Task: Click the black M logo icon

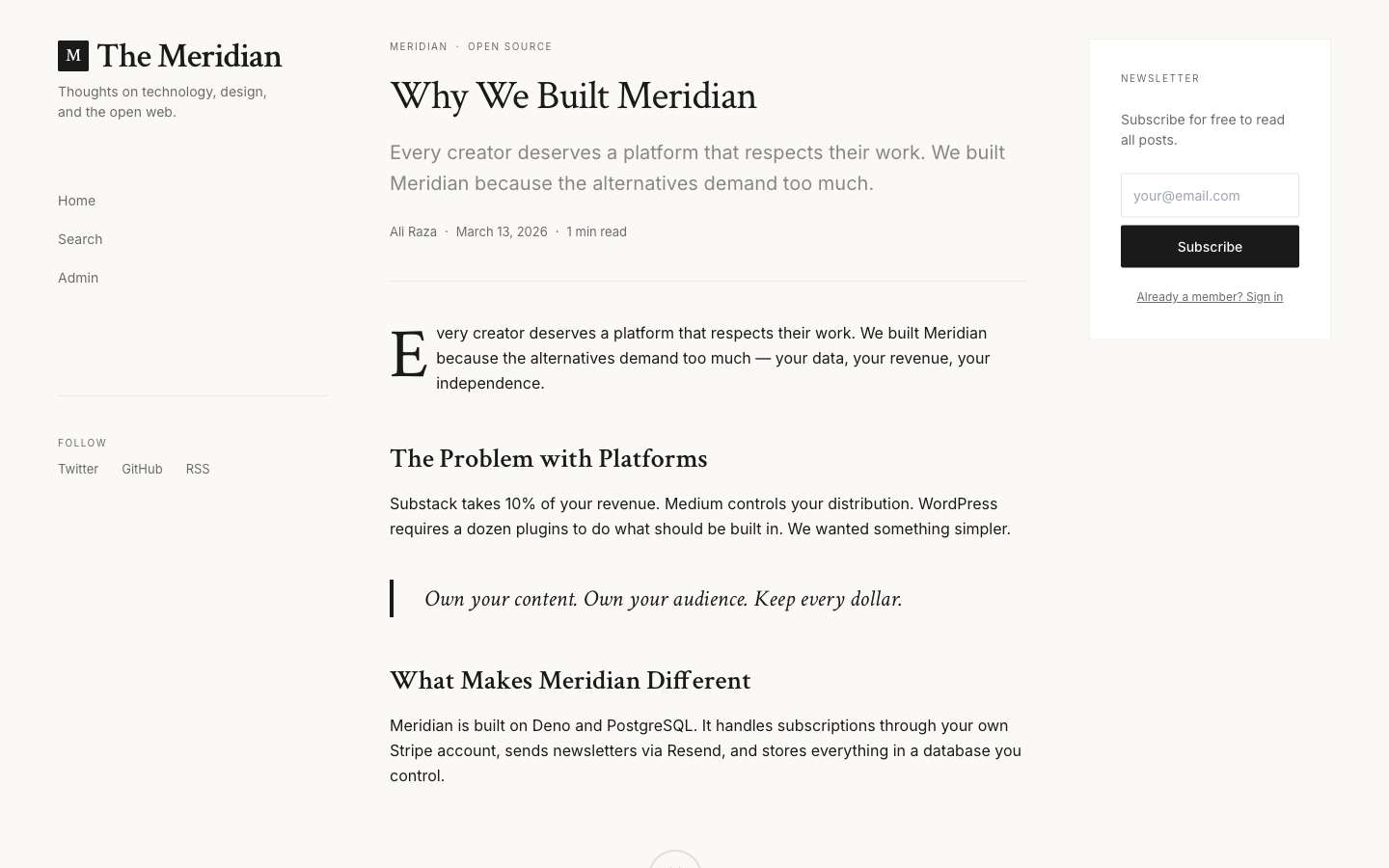Action: [73, 56]
